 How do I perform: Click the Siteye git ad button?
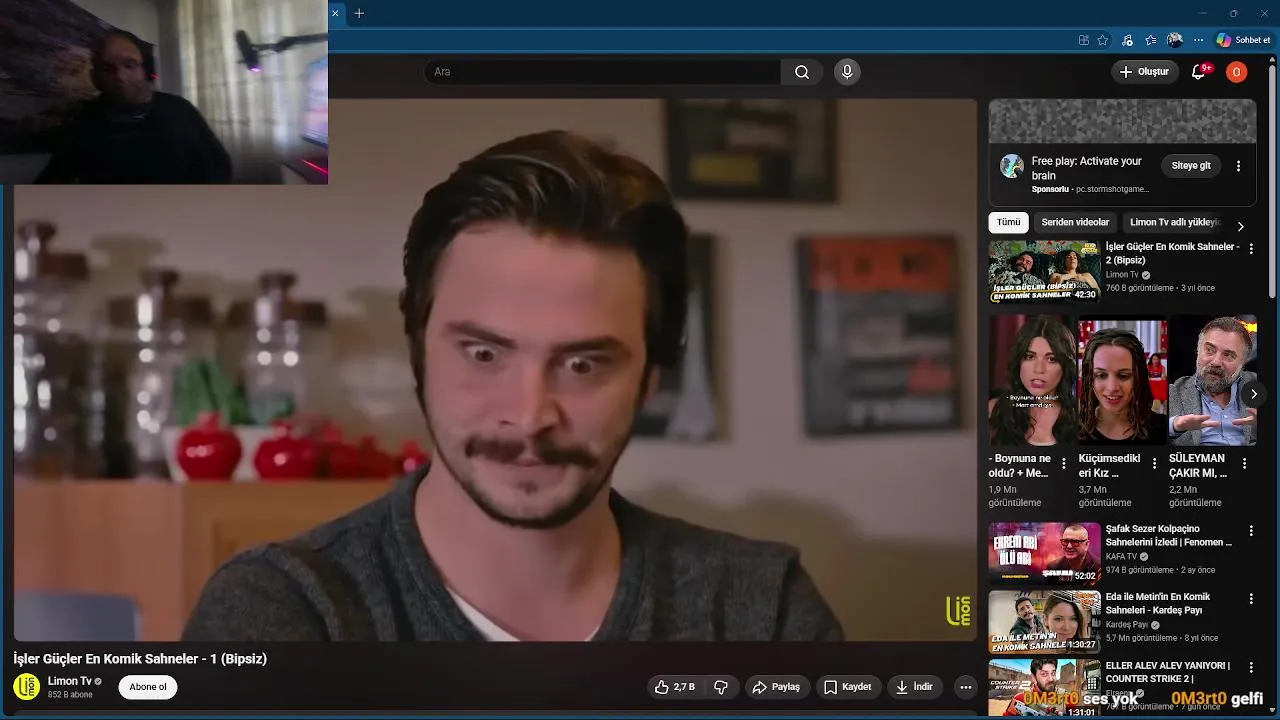coord(1191,166)
